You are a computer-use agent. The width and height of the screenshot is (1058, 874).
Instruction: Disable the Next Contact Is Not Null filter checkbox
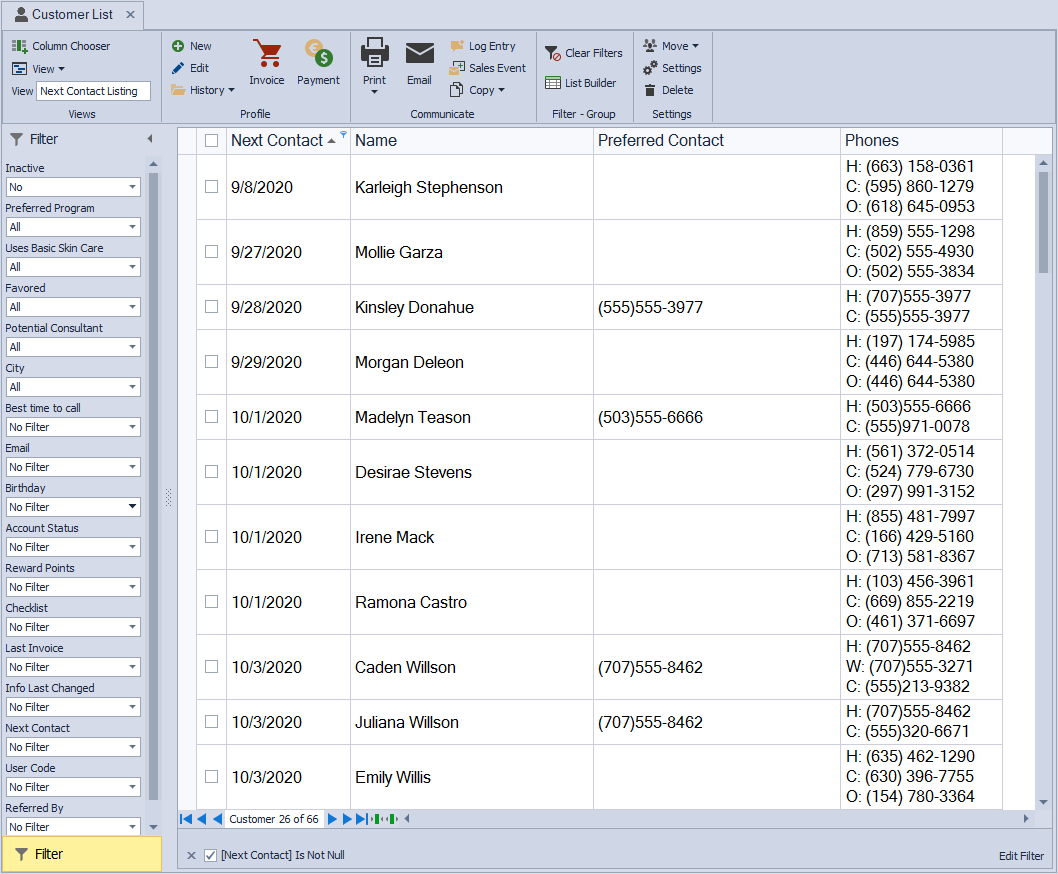(211, 855)
